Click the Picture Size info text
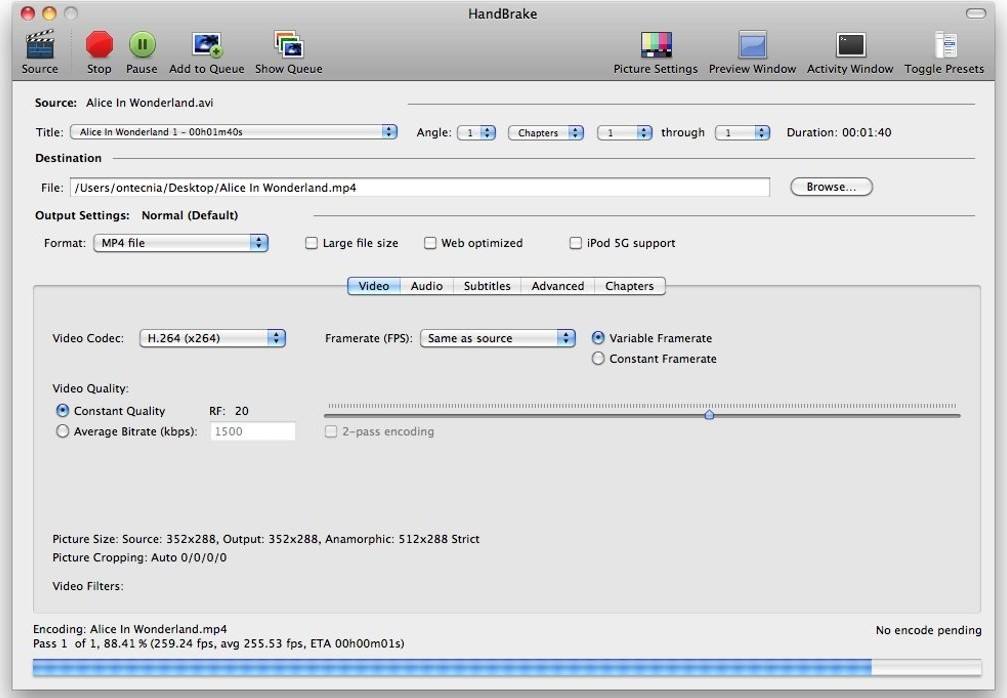Viewport: 1007px width, 698px height. coord(266,539)
